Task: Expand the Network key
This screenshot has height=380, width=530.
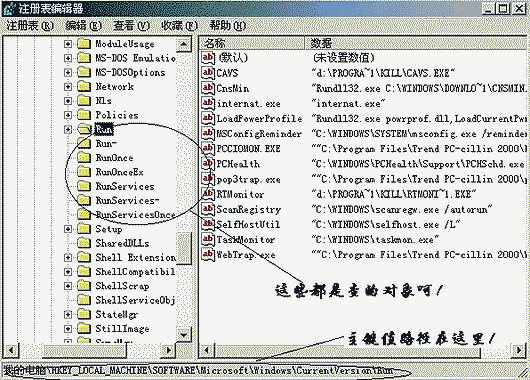Action: pyautogui.click(x=68, y=87)
